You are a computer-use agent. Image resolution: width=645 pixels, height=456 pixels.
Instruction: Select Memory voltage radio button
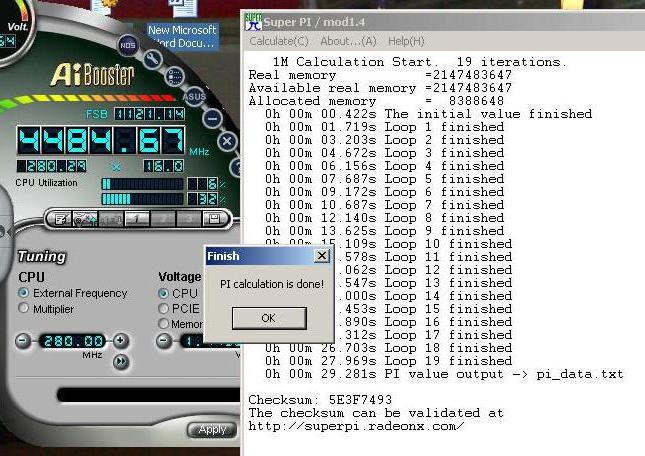click(163, 324)
